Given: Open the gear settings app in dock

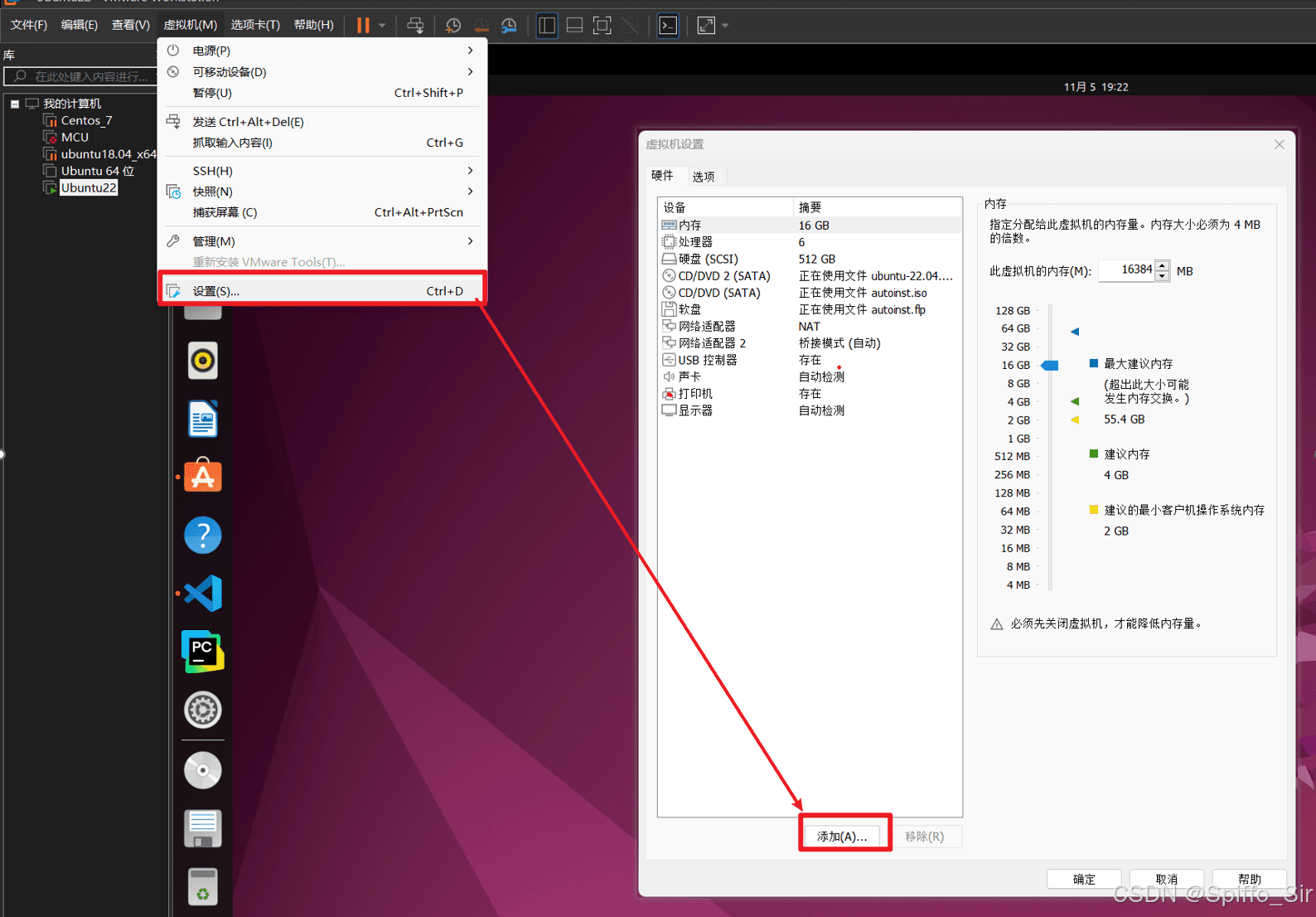Looking at the screenshot, I should [203, 710].
